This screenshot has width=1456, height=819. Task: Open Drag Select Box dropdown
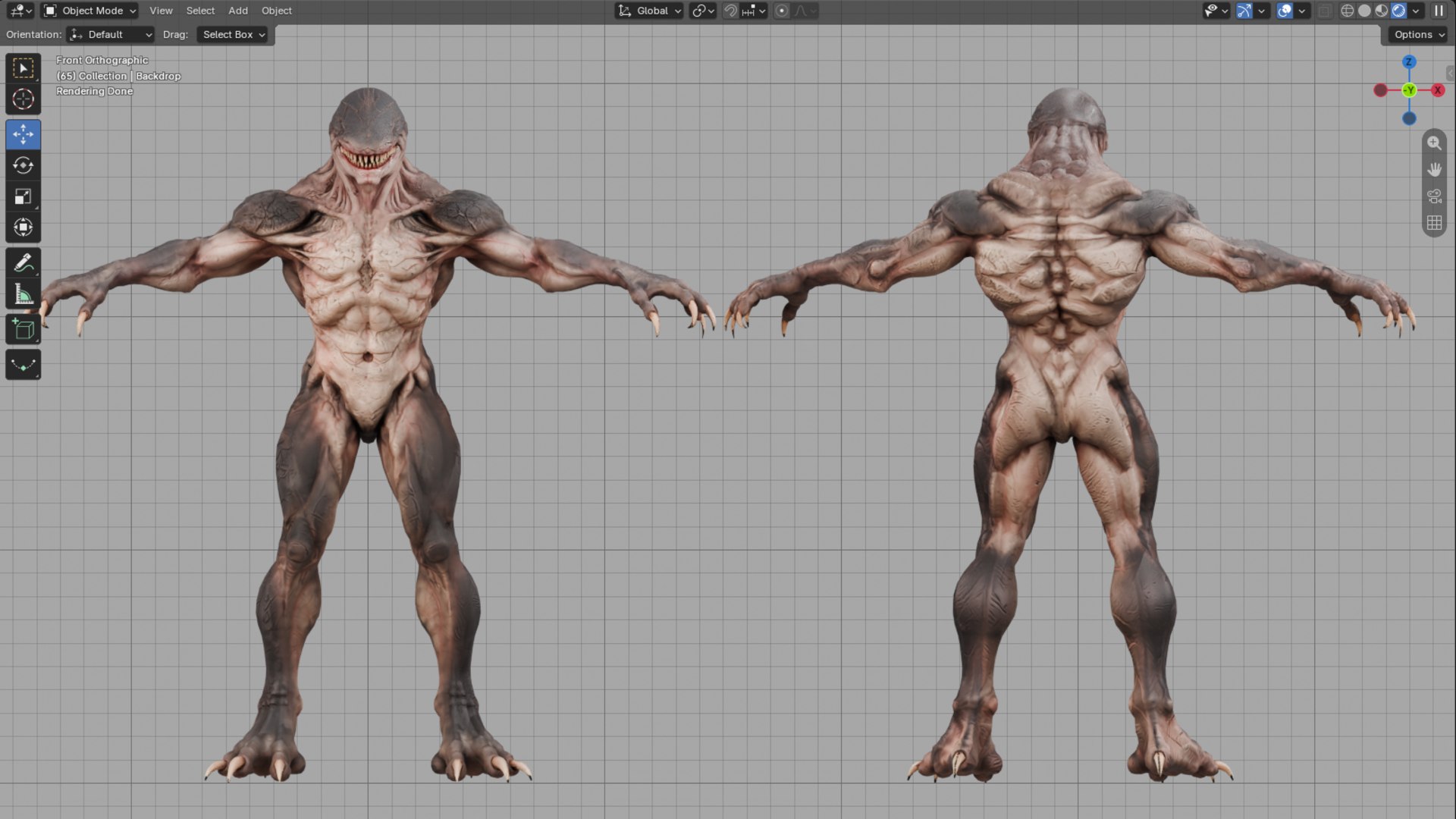point(232,34)
